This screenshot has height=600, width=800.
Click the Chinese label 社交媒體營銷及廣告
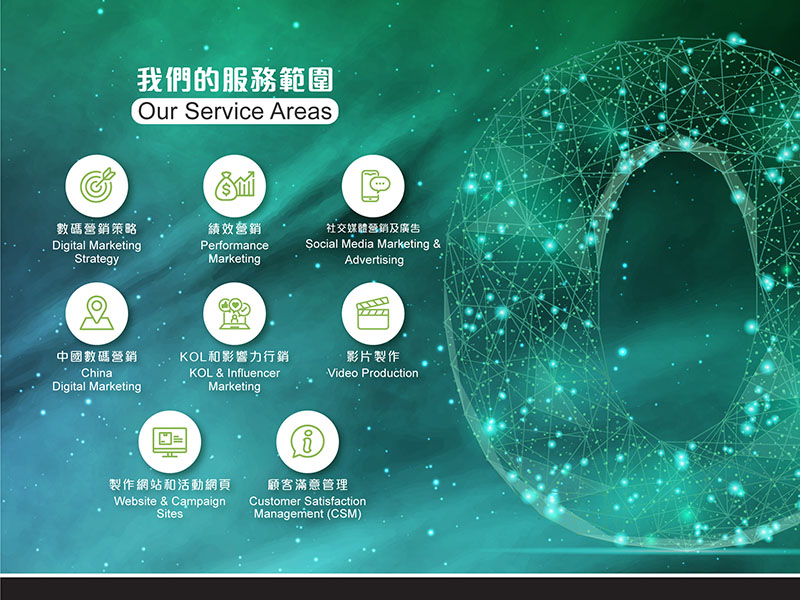(x=373, y=228)
